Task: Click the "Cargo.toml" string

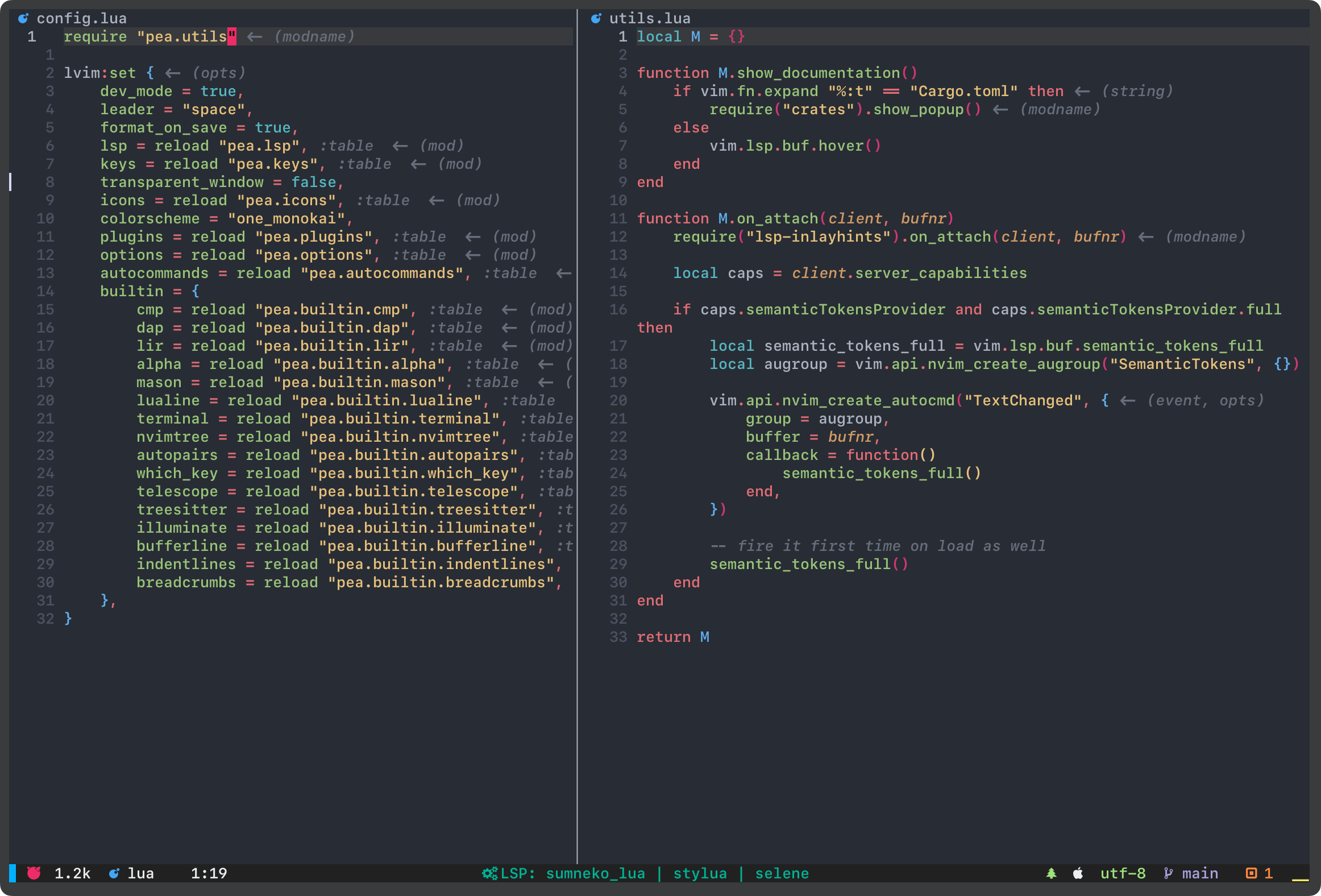Action: pos(964,91)
